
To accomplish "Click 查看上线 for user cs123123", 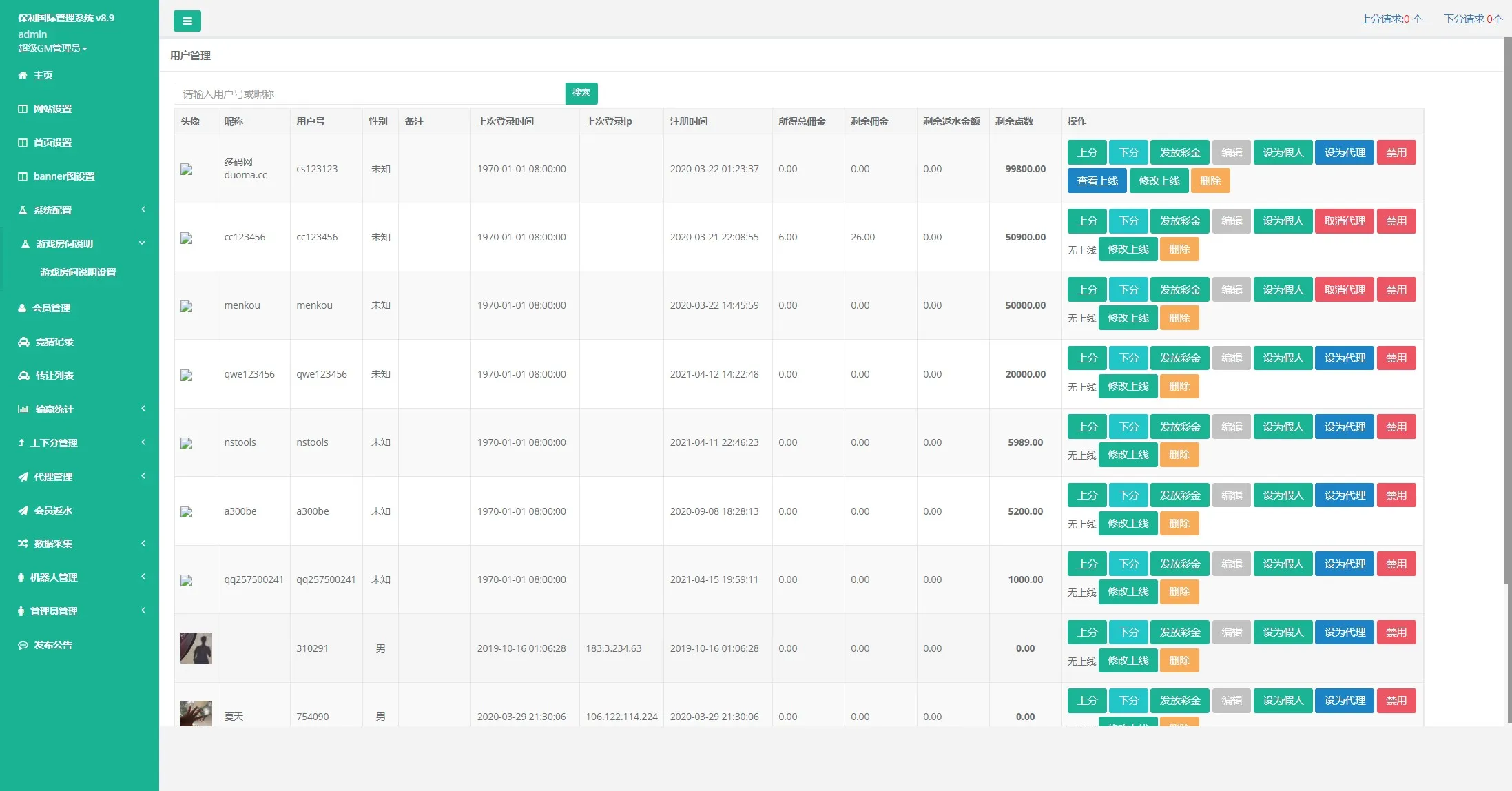I will (x=1097, y=181).
